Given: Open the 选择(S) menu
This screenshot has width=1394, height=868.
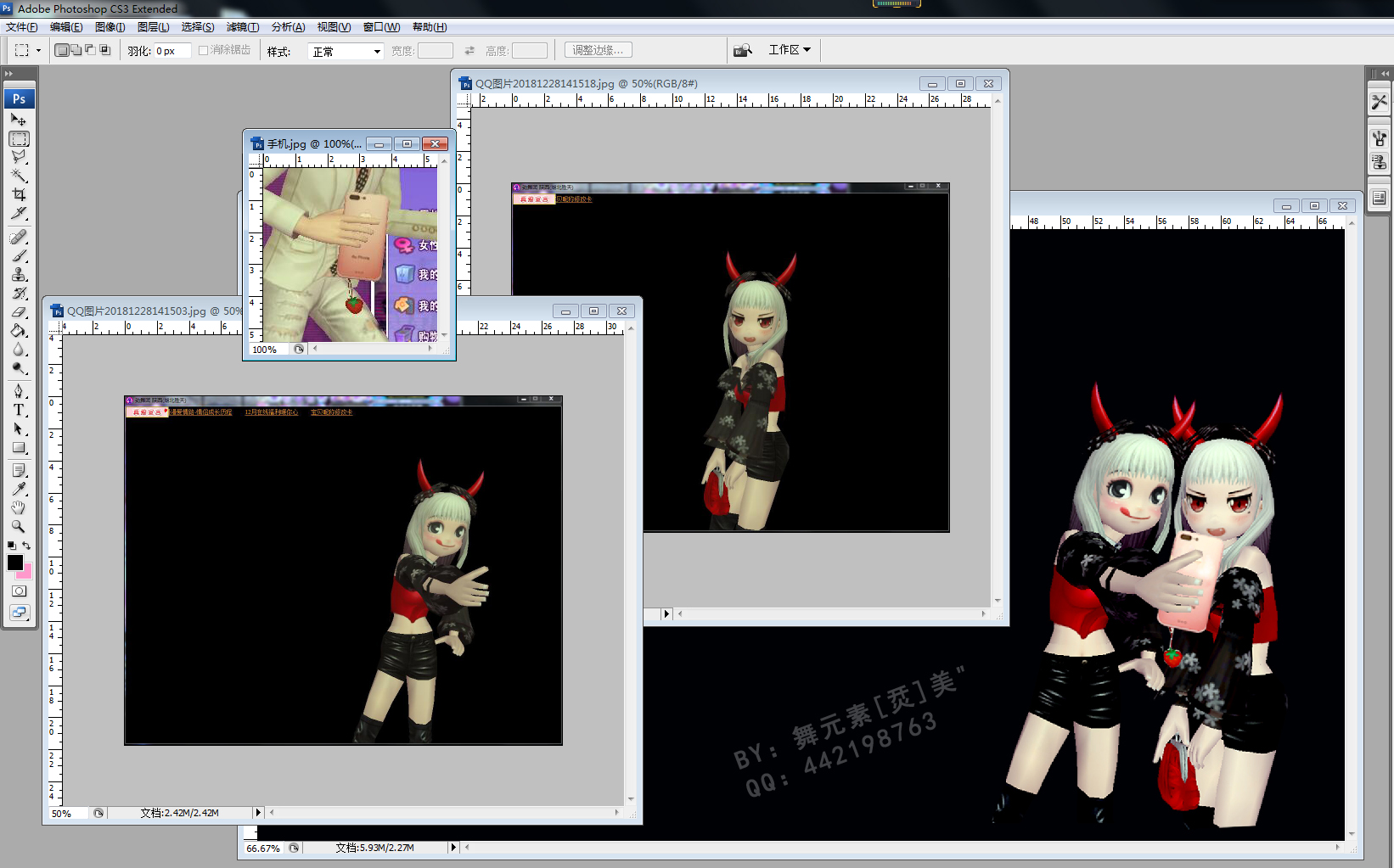Looking at the screenshot, I should click(198, 27).
